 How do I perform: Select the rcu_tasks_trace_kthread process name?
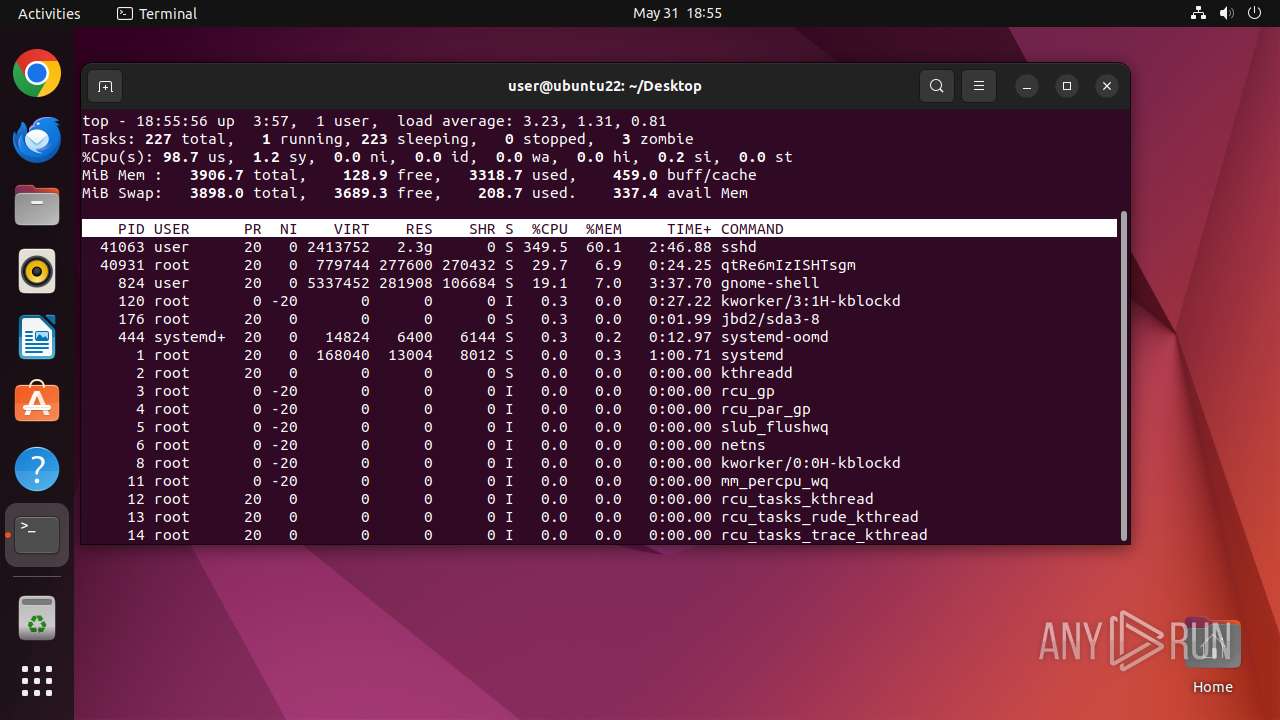point(824,535)
